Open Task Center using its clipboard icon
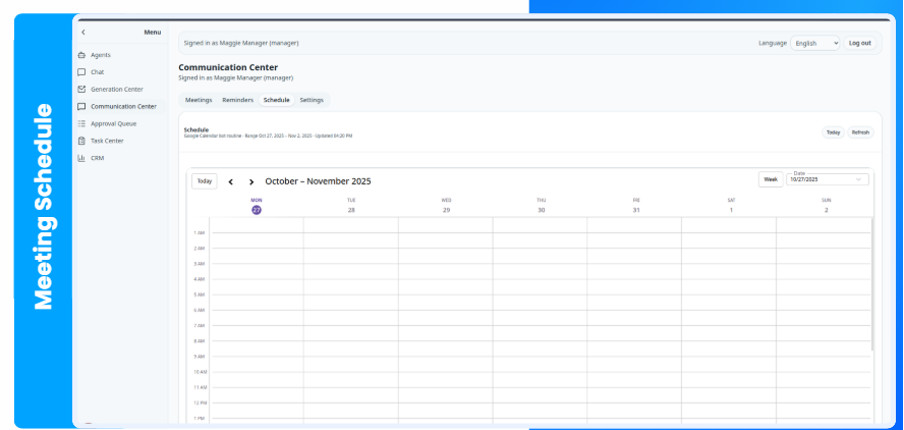The image size is (904, 430). [81, 141]
